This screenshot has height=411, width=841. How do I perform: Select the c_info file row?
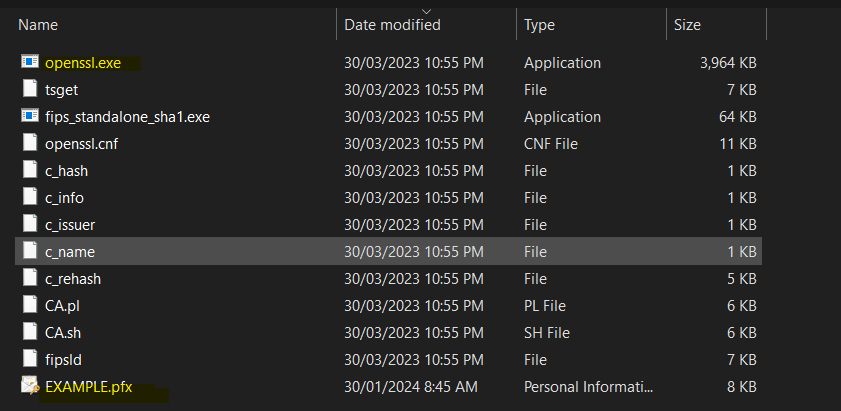tap(388, 198)
